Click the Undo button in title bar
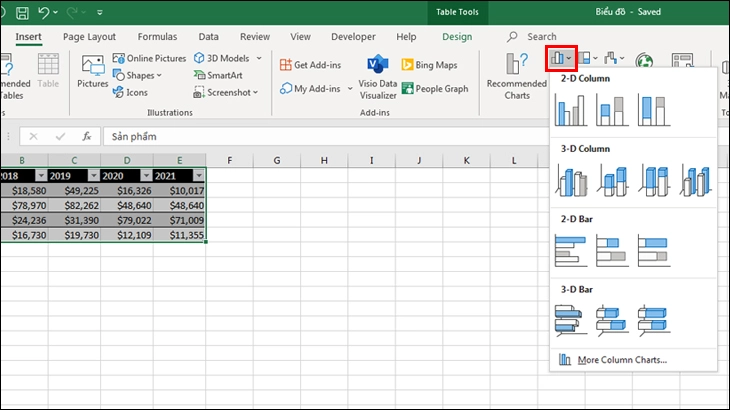Image resolution: width=730 pixels, height=410 pixels. (x=43, y=12)
